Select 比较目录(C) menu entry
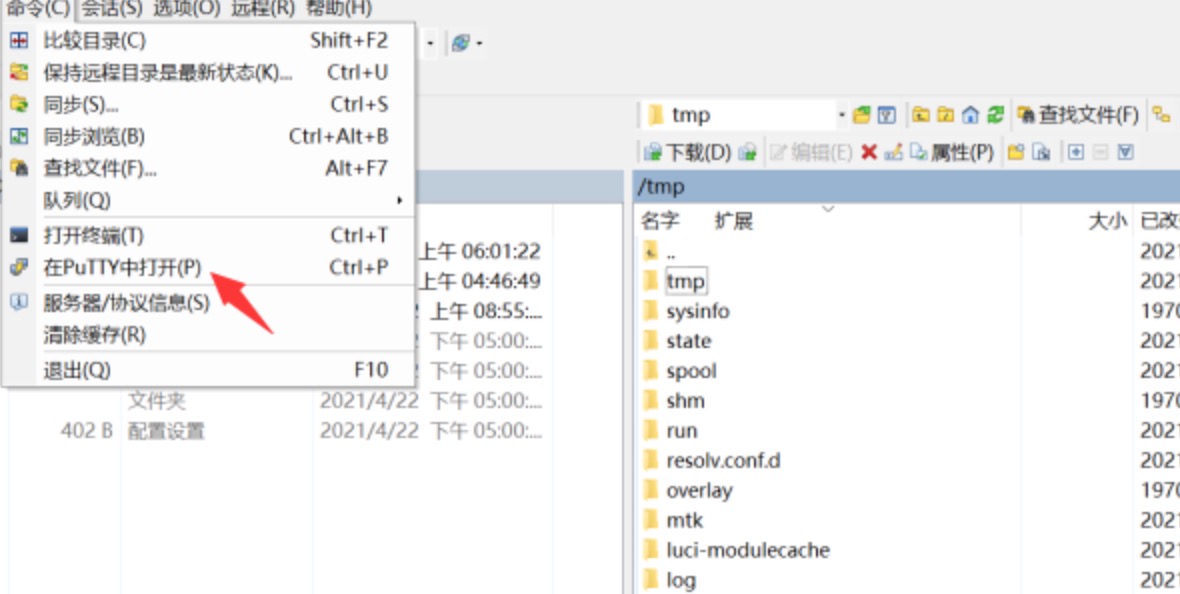 (x=209, y=41)
